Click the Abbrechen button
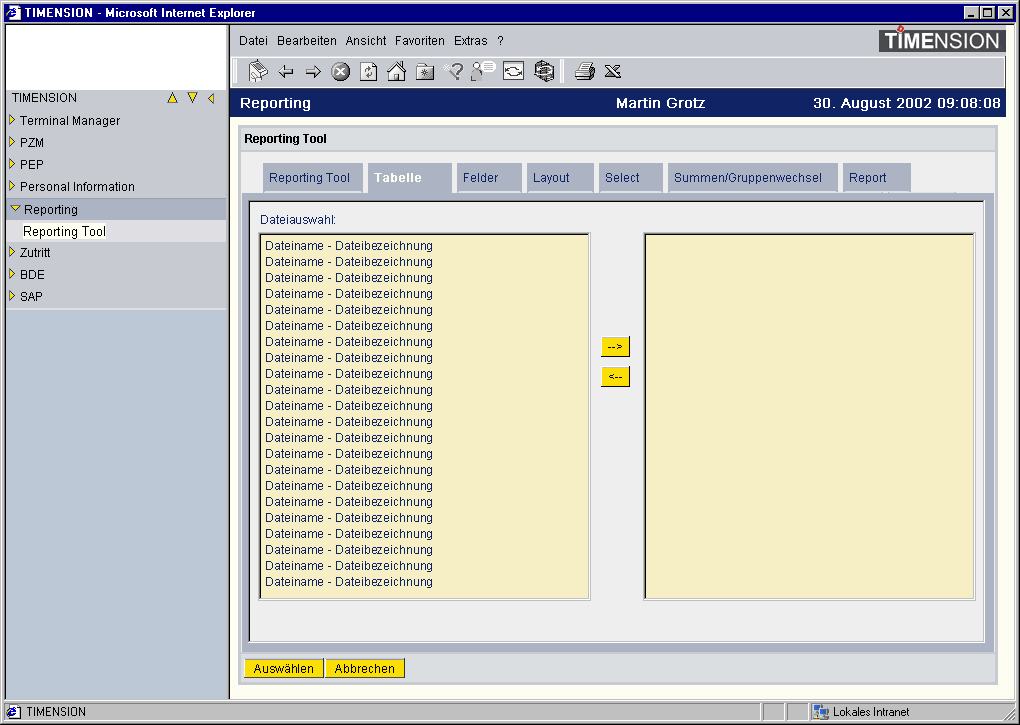Viewport: 1020px width, 725px height. pyautogui.click(x=364, y=669)
